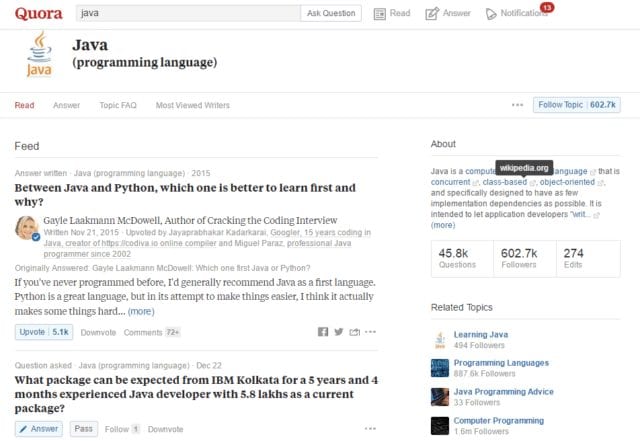
Task: Click the external link icon after 'concurrent'
Action: tap(475, 183)
